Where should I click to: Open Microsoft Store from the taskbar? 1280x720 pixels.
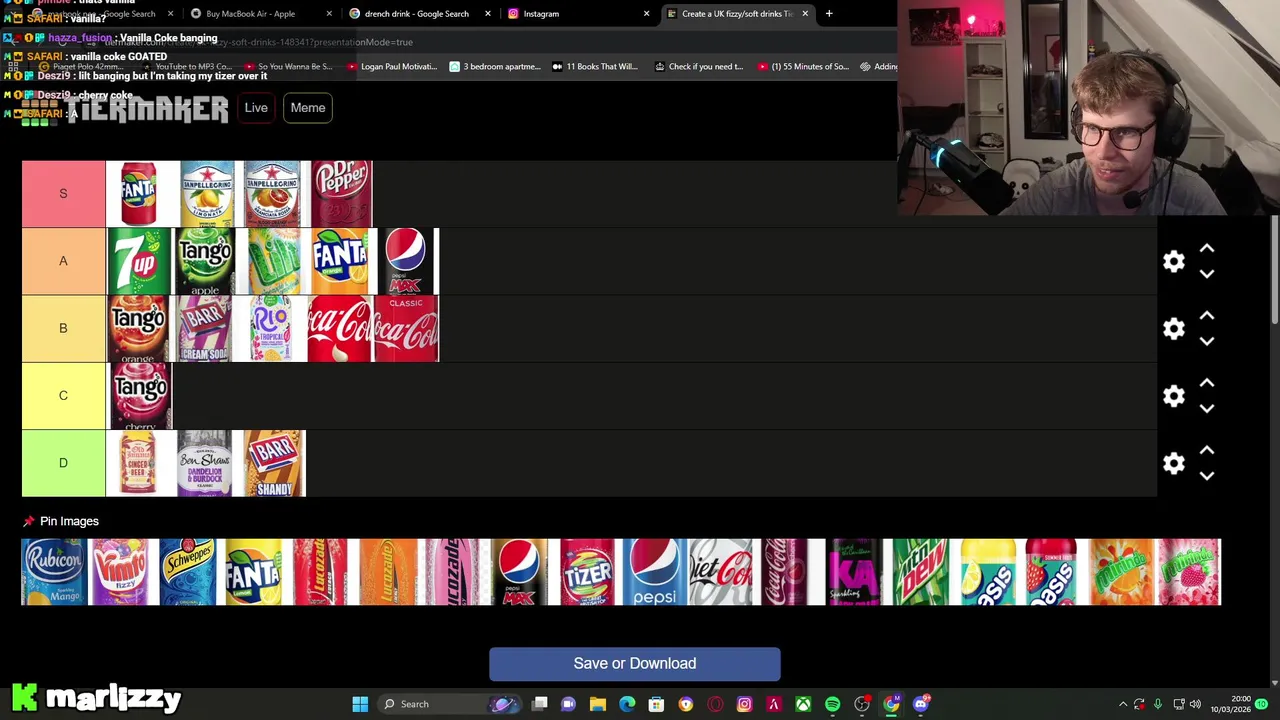656,704
